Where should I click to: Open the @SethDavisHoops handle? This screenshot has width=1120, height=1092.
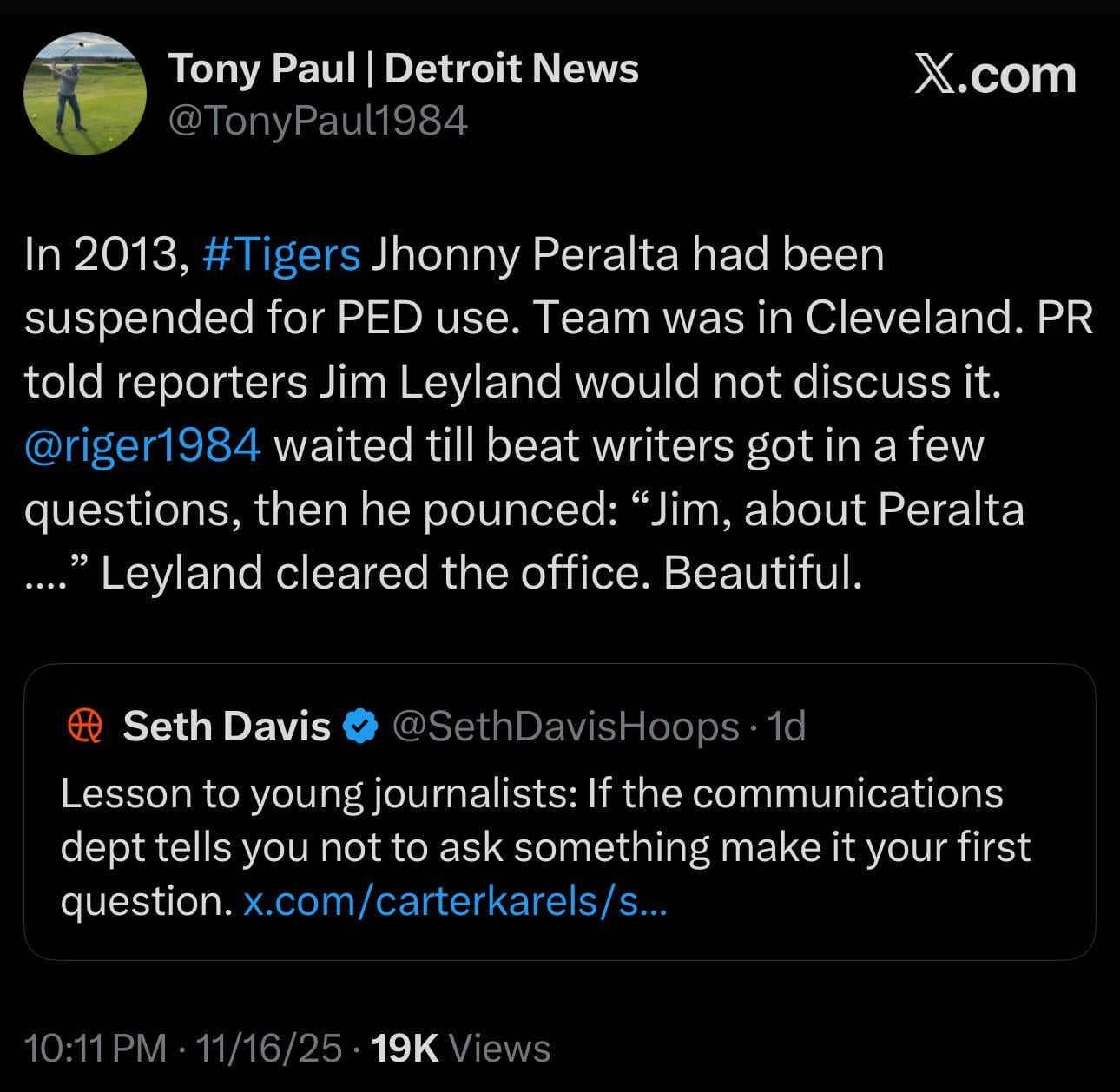click(565, 726)
